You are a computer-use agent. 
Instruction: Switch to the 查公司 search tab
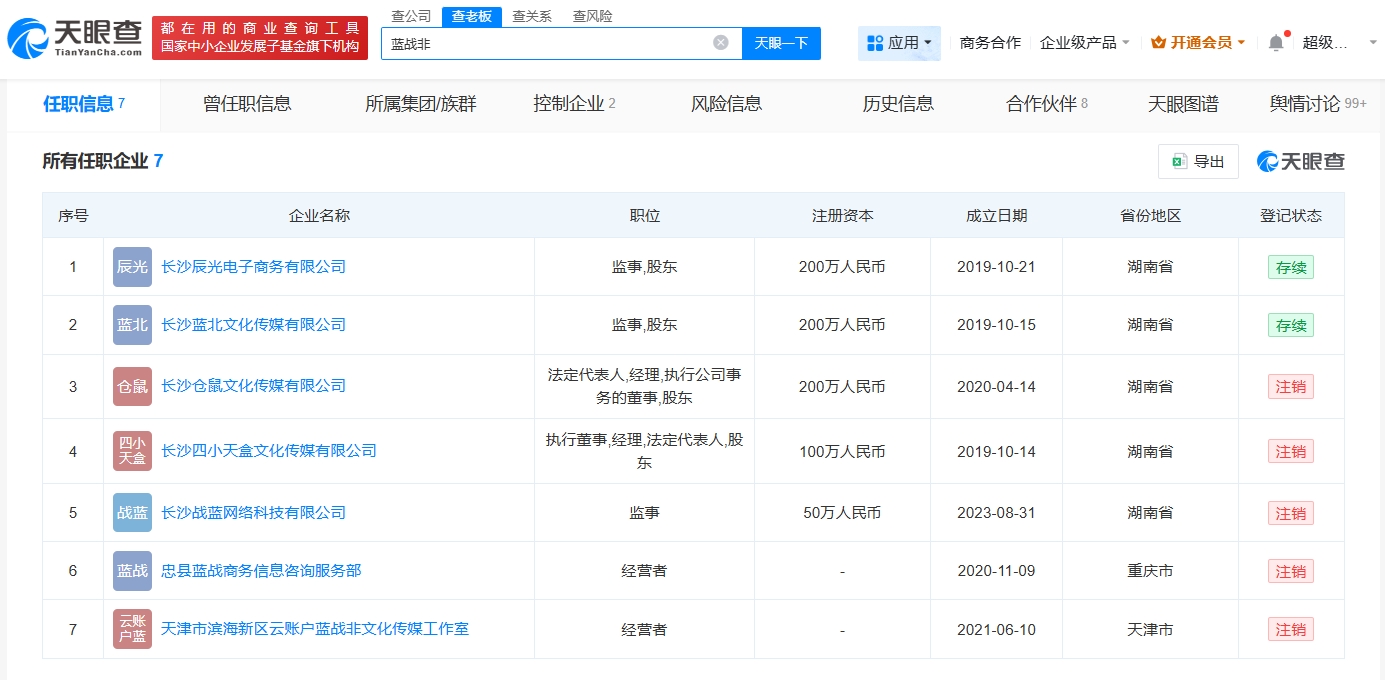(x=411, y=16)
